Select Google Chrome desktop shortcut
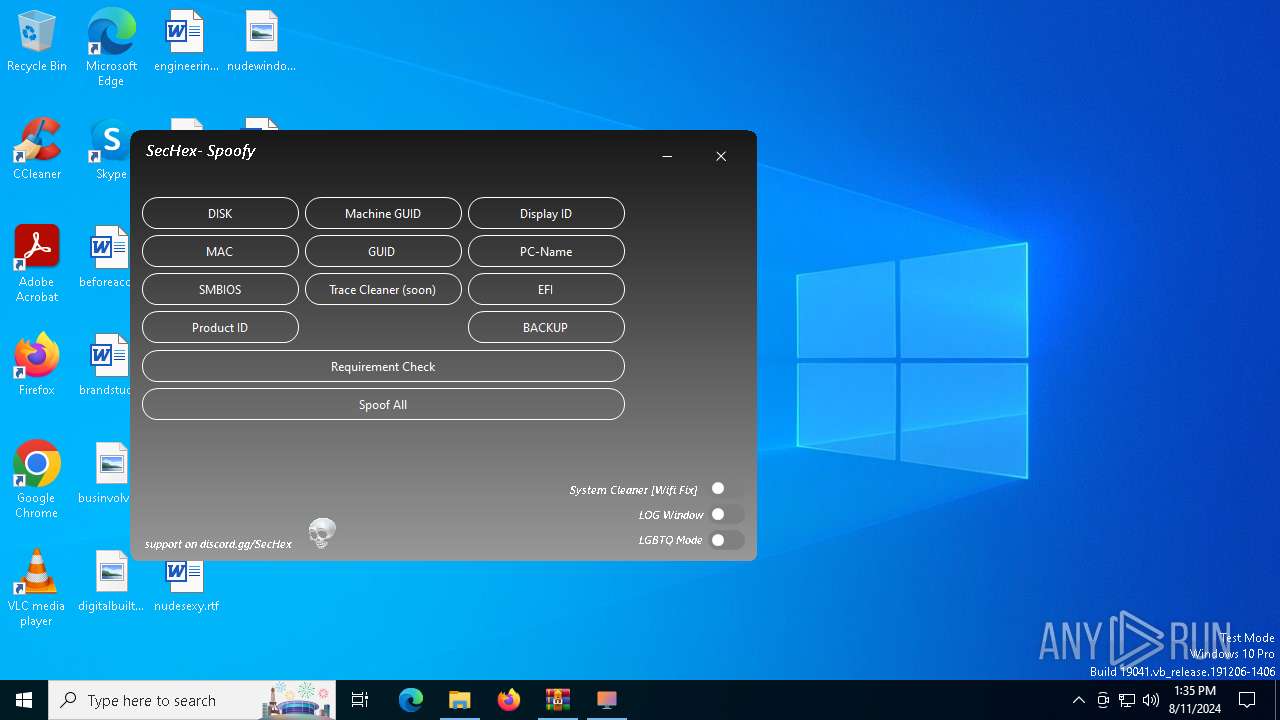Image resolution: width=1280 pixels, height=720 pixels. click(37, 480)
